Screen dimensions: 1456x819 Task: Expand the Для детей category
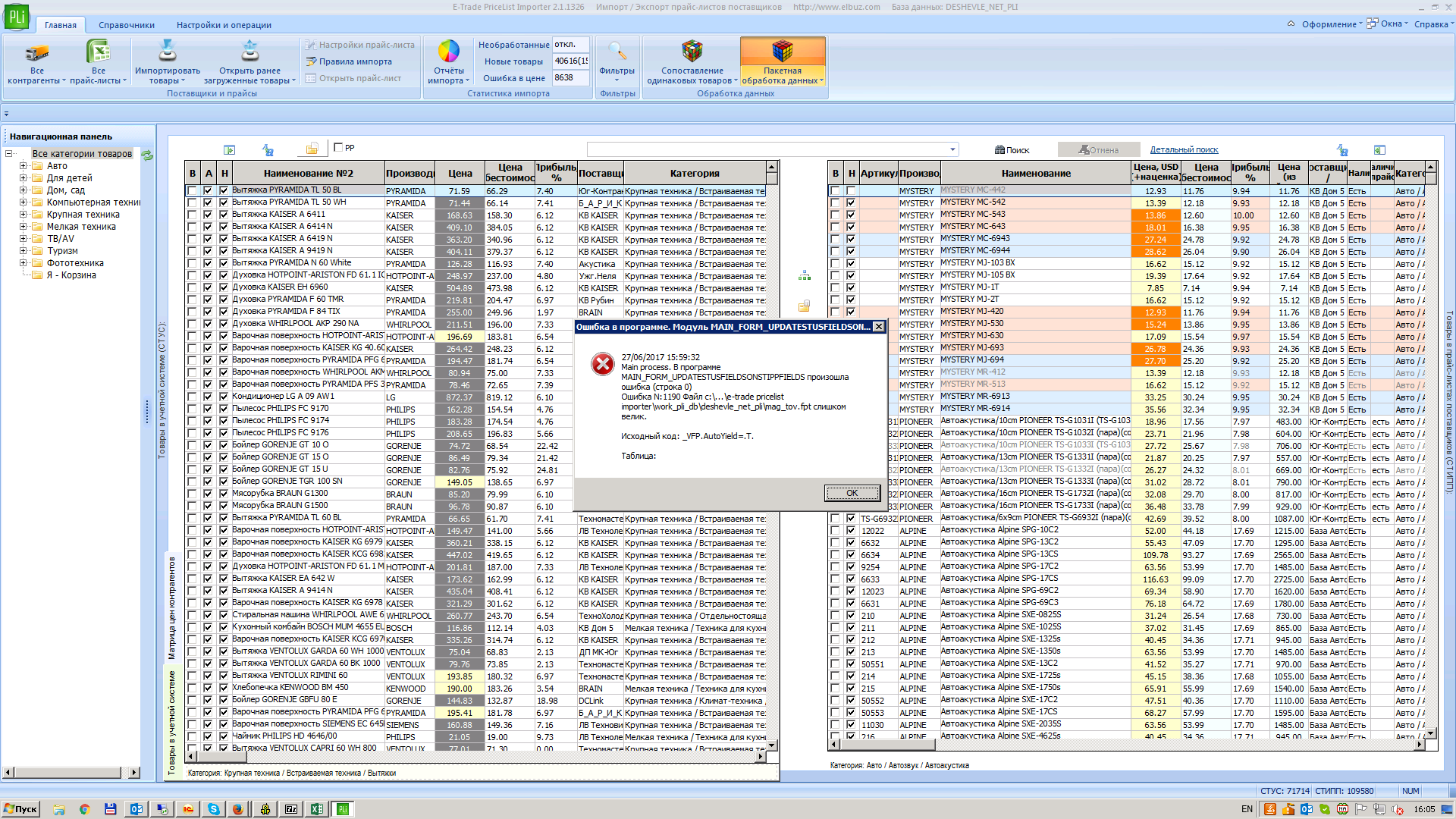[x=23, y=178]
